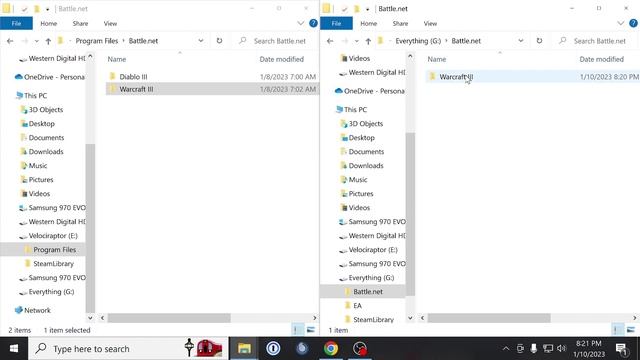Select Network in left navigation pane
Screen dimensions: 640x360
click(x=33, y=310)
